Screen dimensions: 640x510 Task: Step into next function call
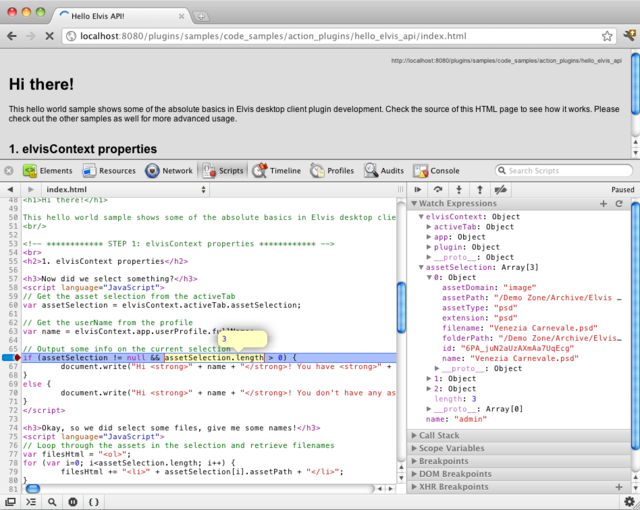click(459, 189)
